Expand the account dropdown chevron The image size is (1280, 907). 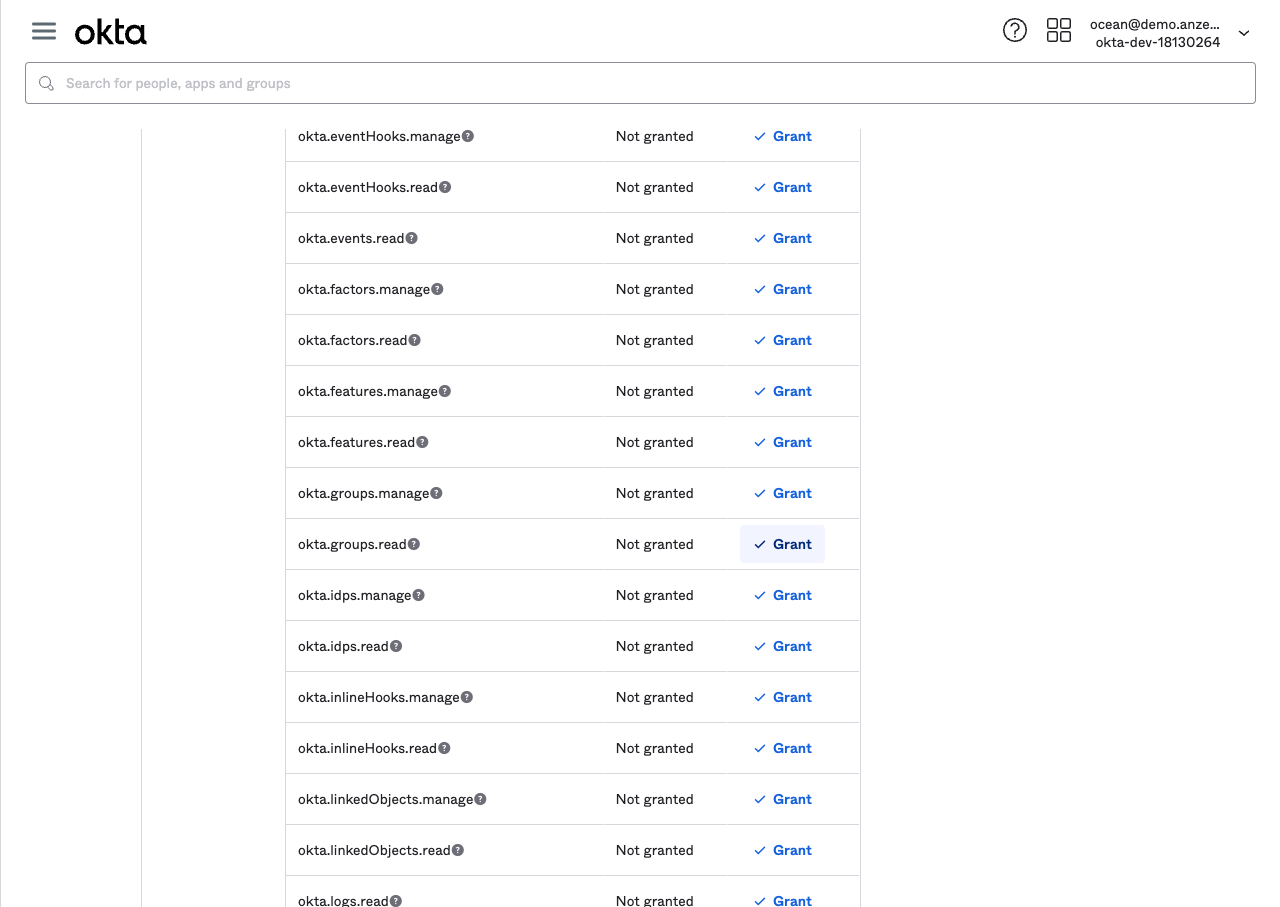point(1244,33)
